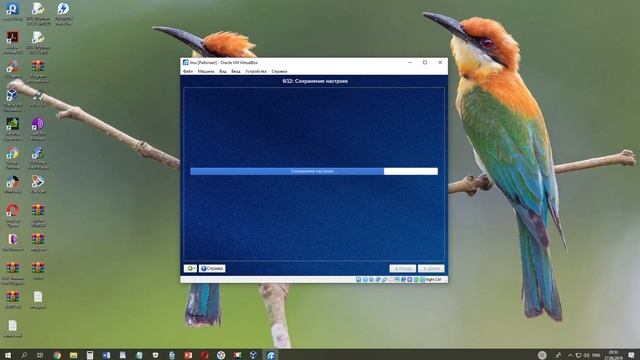Open the blue lightning-bolt desktop icon
The image size is (640, 360).
pyautogui.click(x=63, y=13)
